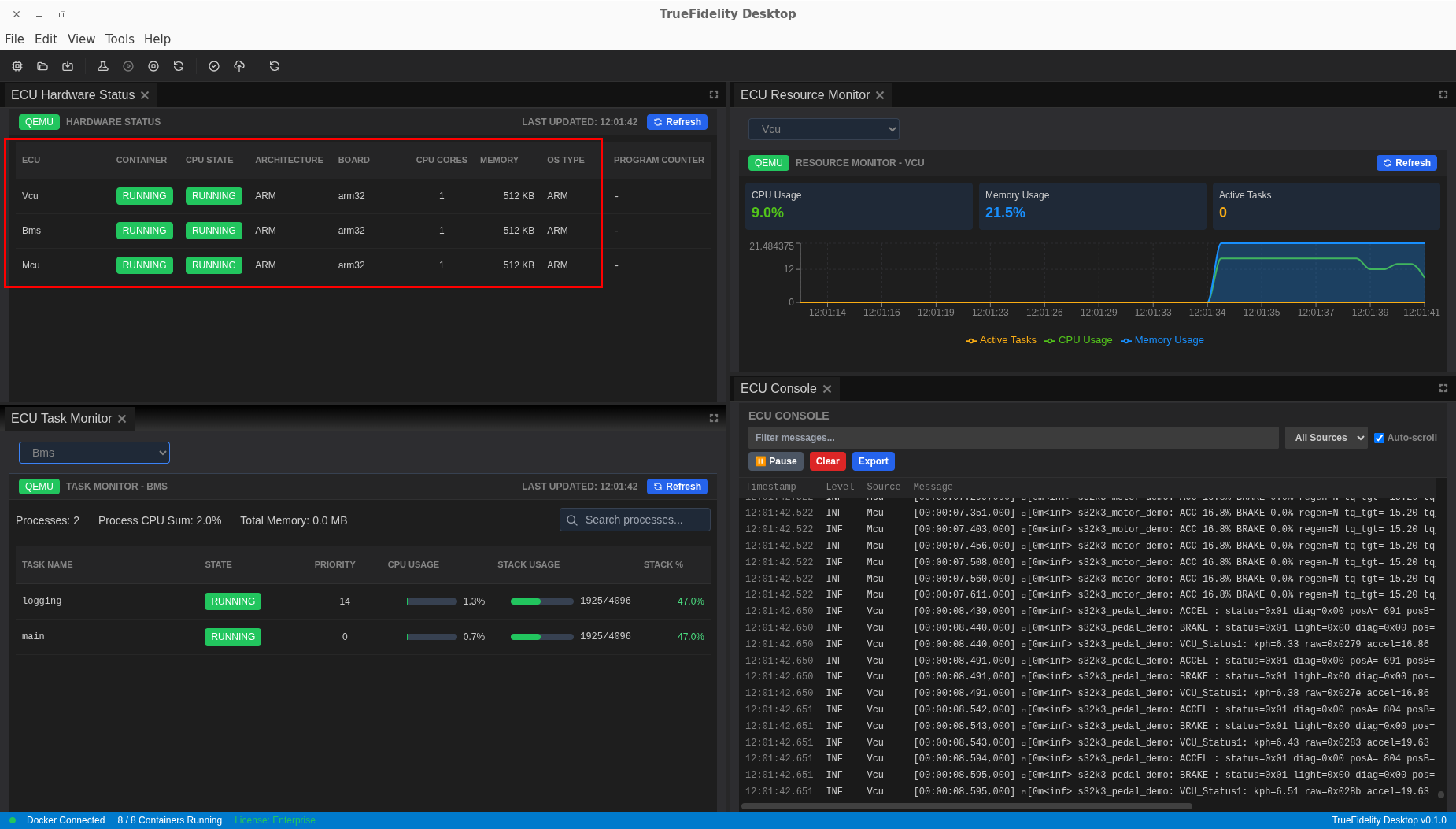Open the Tools menu

(120, 39)
